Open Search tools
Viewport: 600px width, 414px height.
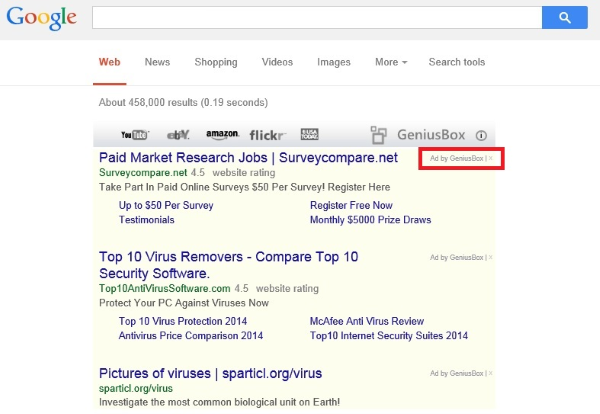(457, 62)
